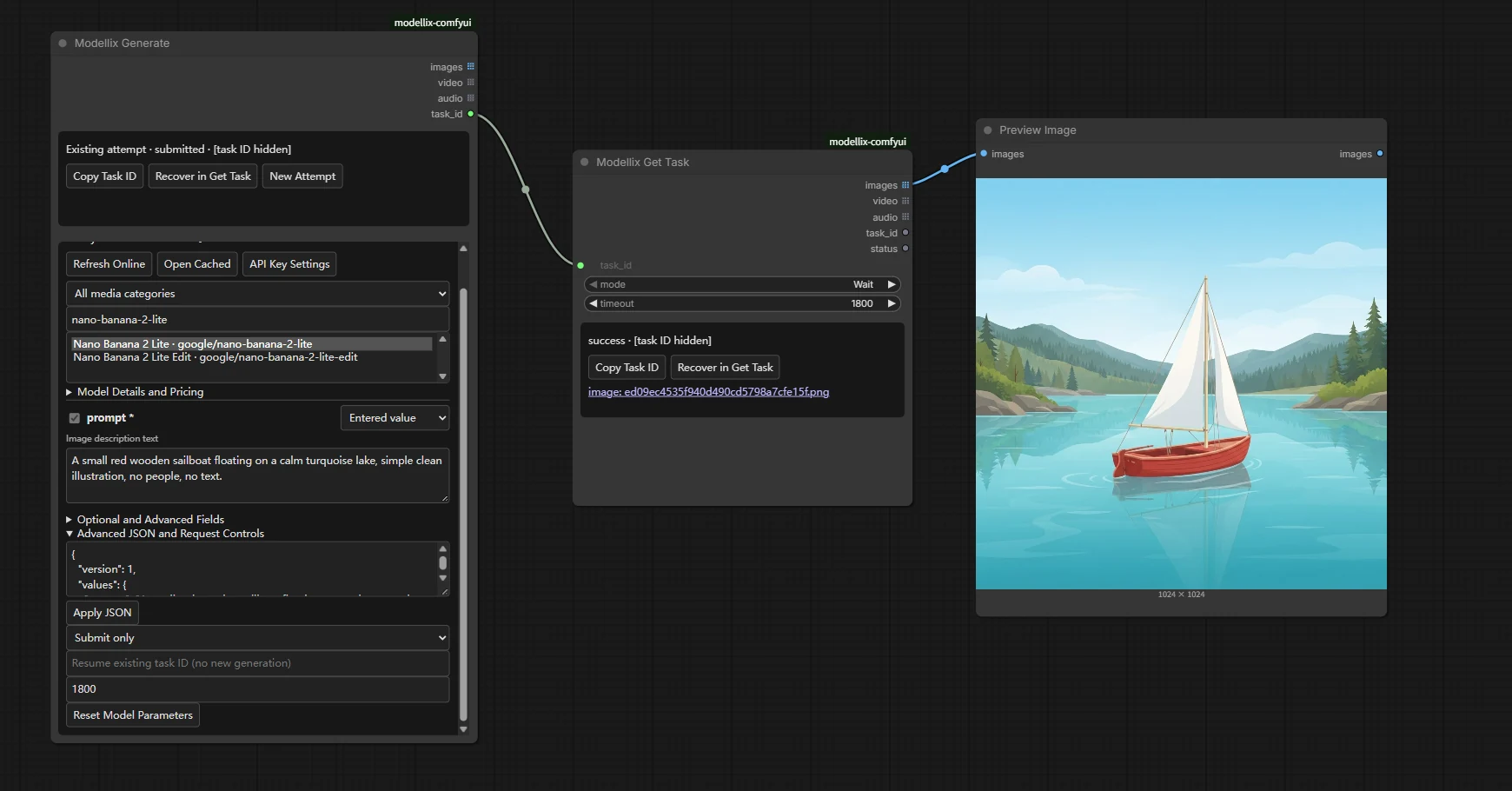Click the New Attempt button

[302, 176]
